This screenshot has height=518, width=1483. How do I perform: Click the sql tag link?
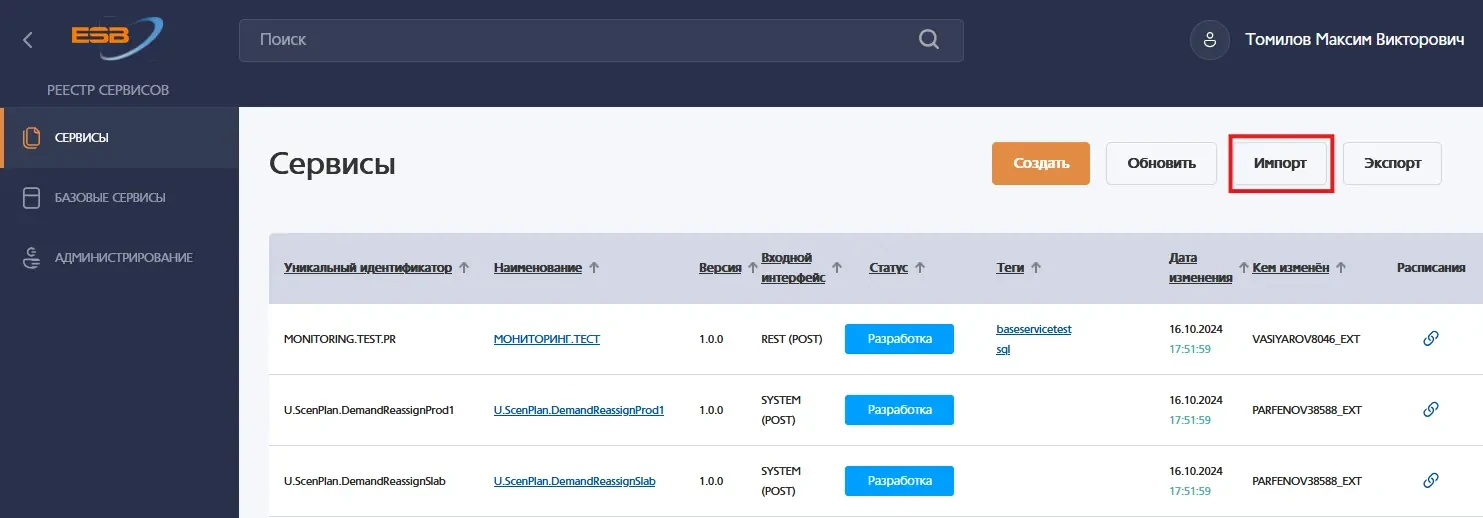coord(1003,350)
